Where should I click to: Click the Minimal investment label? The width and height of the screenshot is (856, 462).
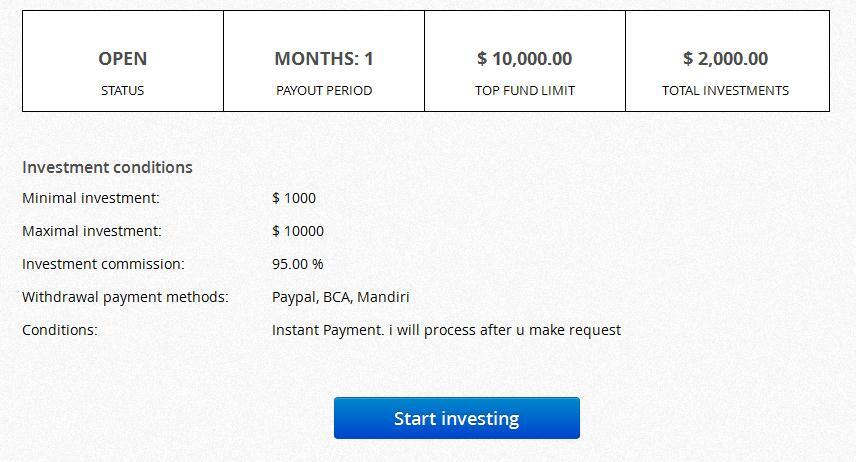90,198
